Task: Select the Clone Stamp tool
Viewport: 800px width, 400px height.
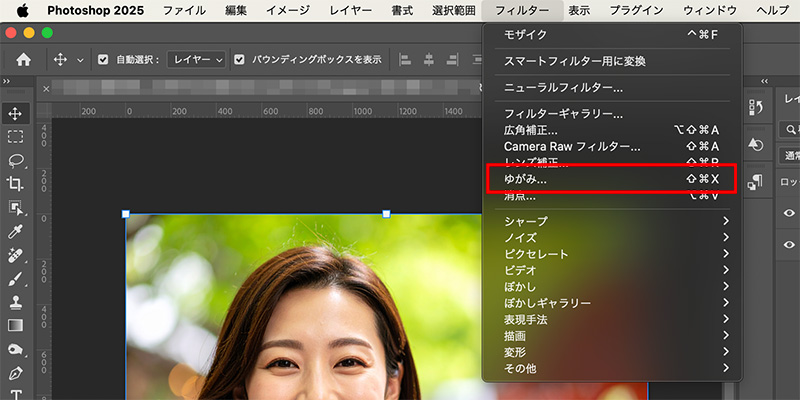Action: 15,302
